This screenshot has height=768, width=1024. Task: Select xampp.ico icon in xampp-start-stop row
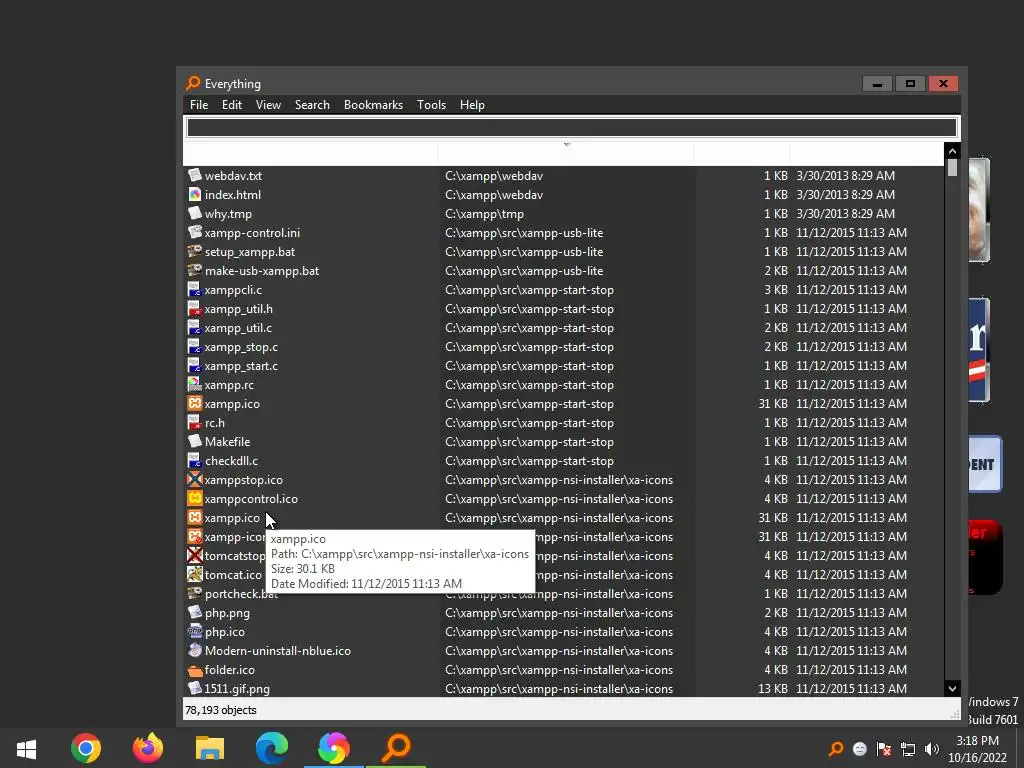click(195, 403)
